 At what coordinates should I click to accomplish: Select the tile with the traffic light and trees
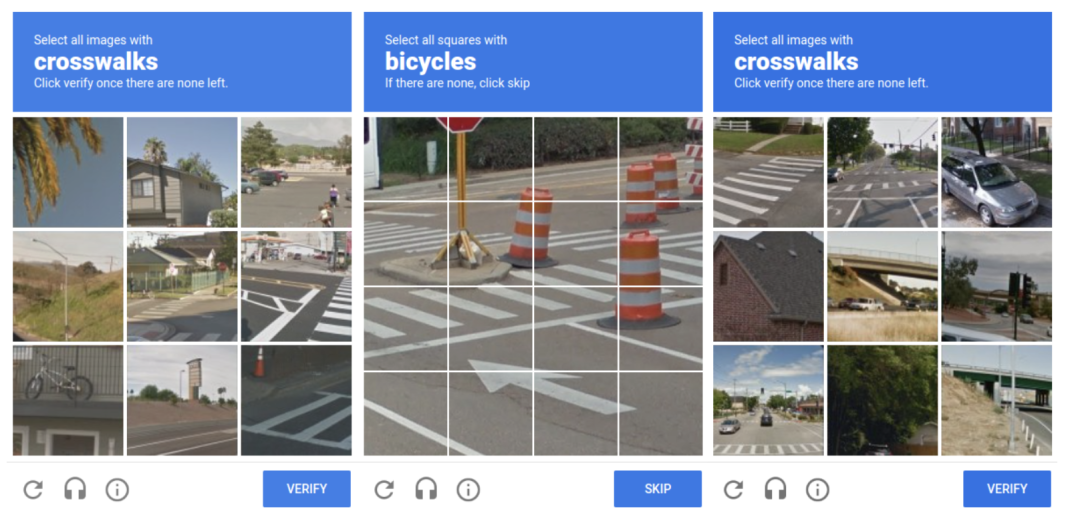click(x=997, y=286)
